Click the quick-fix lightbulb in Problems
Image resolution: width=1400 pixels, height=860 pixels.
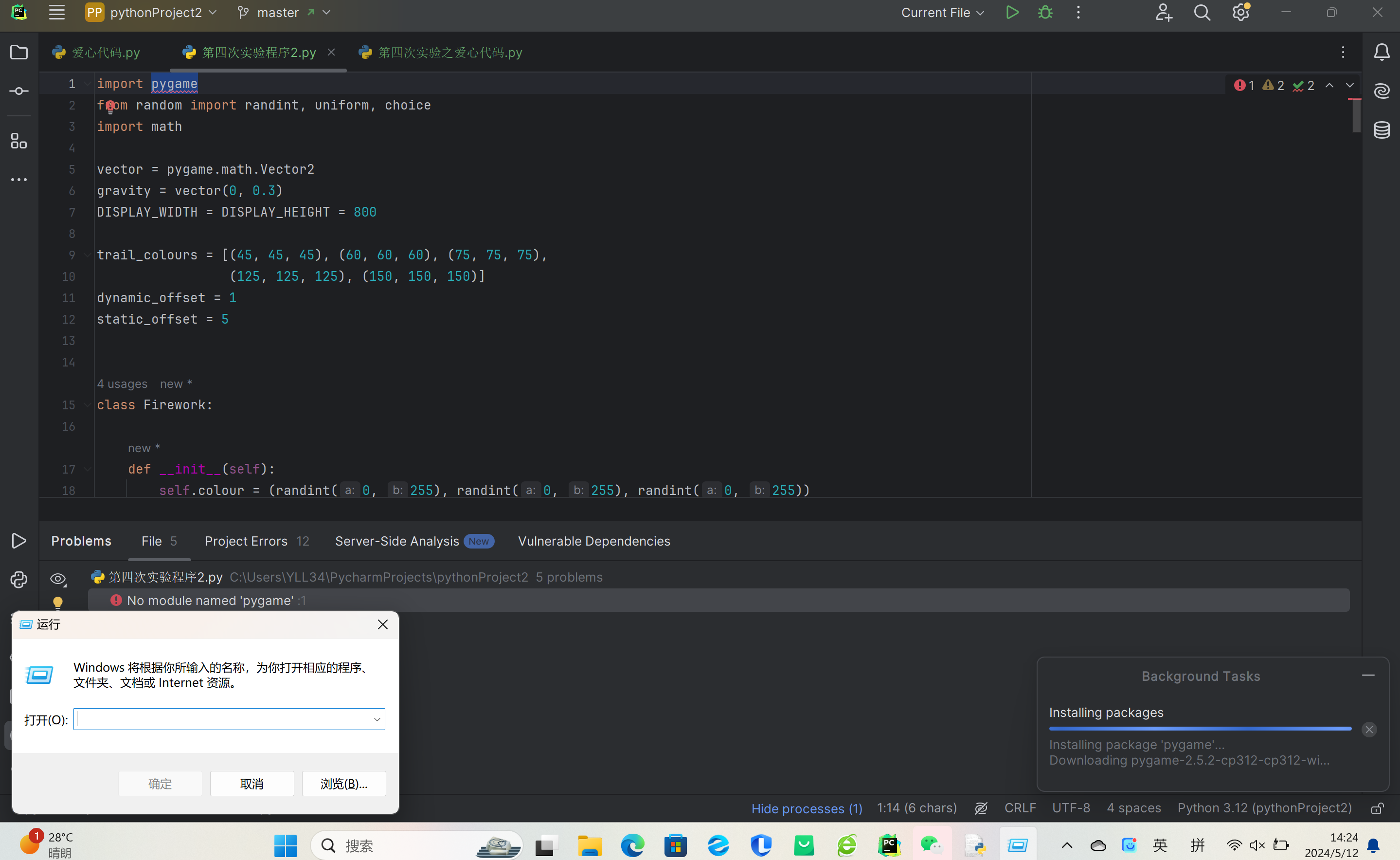(58, 603)
